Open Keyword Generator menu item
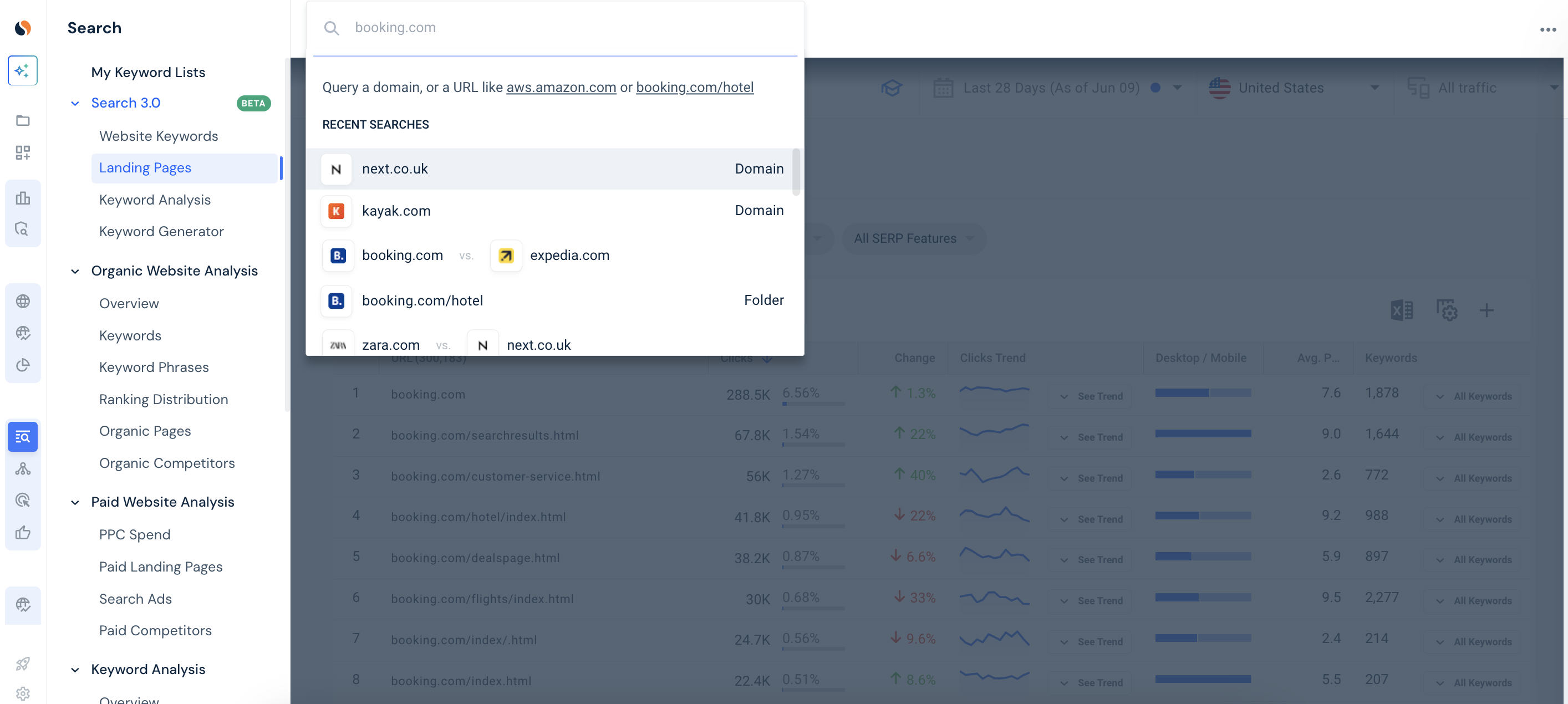Screen dimensions: 1568x704 pos(161,231)
